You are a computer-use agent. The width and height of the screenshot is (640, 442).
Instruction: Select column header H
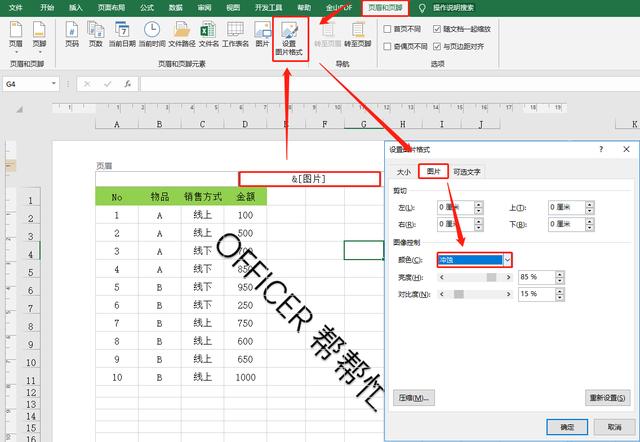(x=402, y=124)
